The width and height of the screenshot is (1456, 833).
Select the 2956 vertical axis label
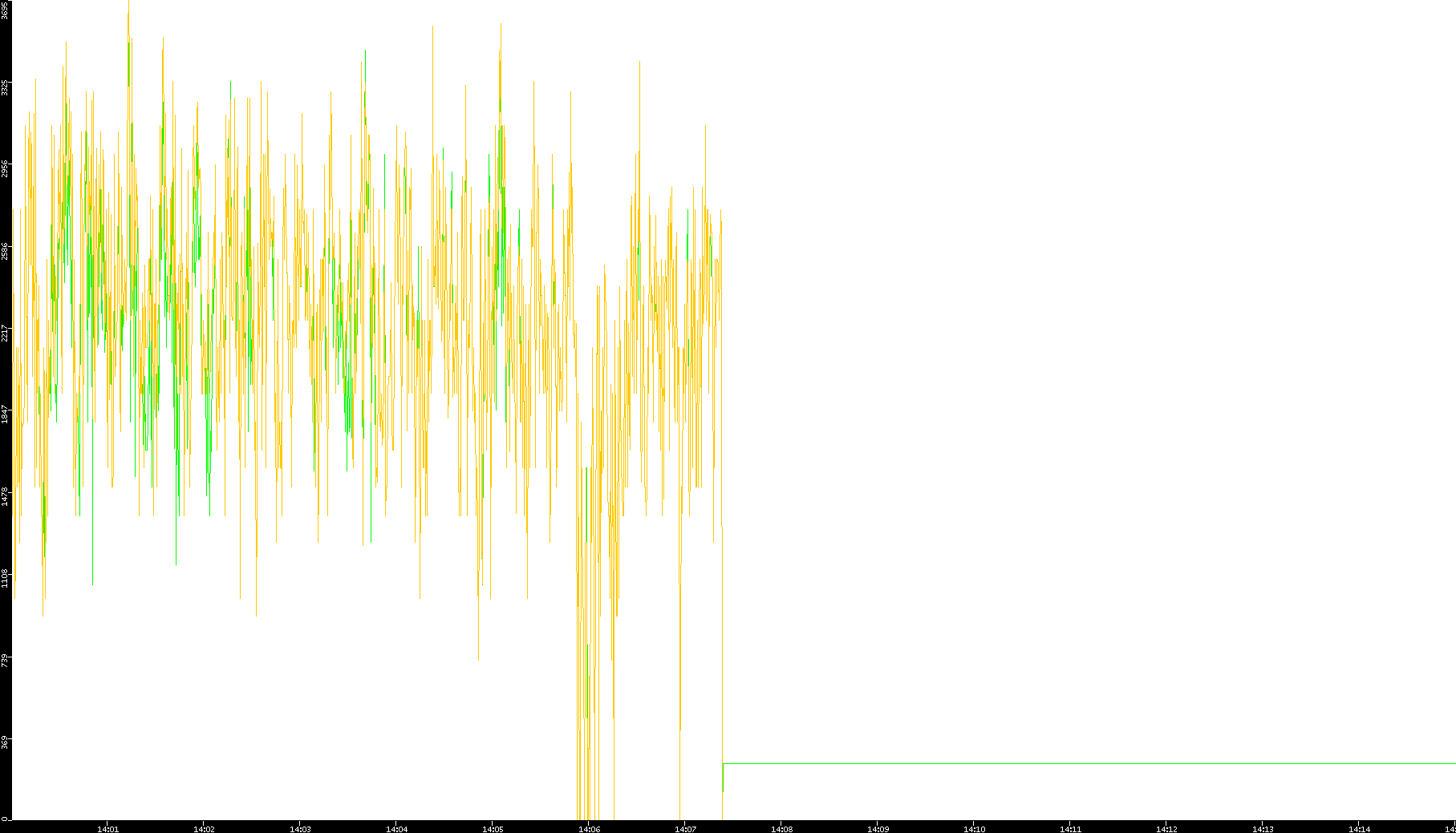(x=5, y=169)
